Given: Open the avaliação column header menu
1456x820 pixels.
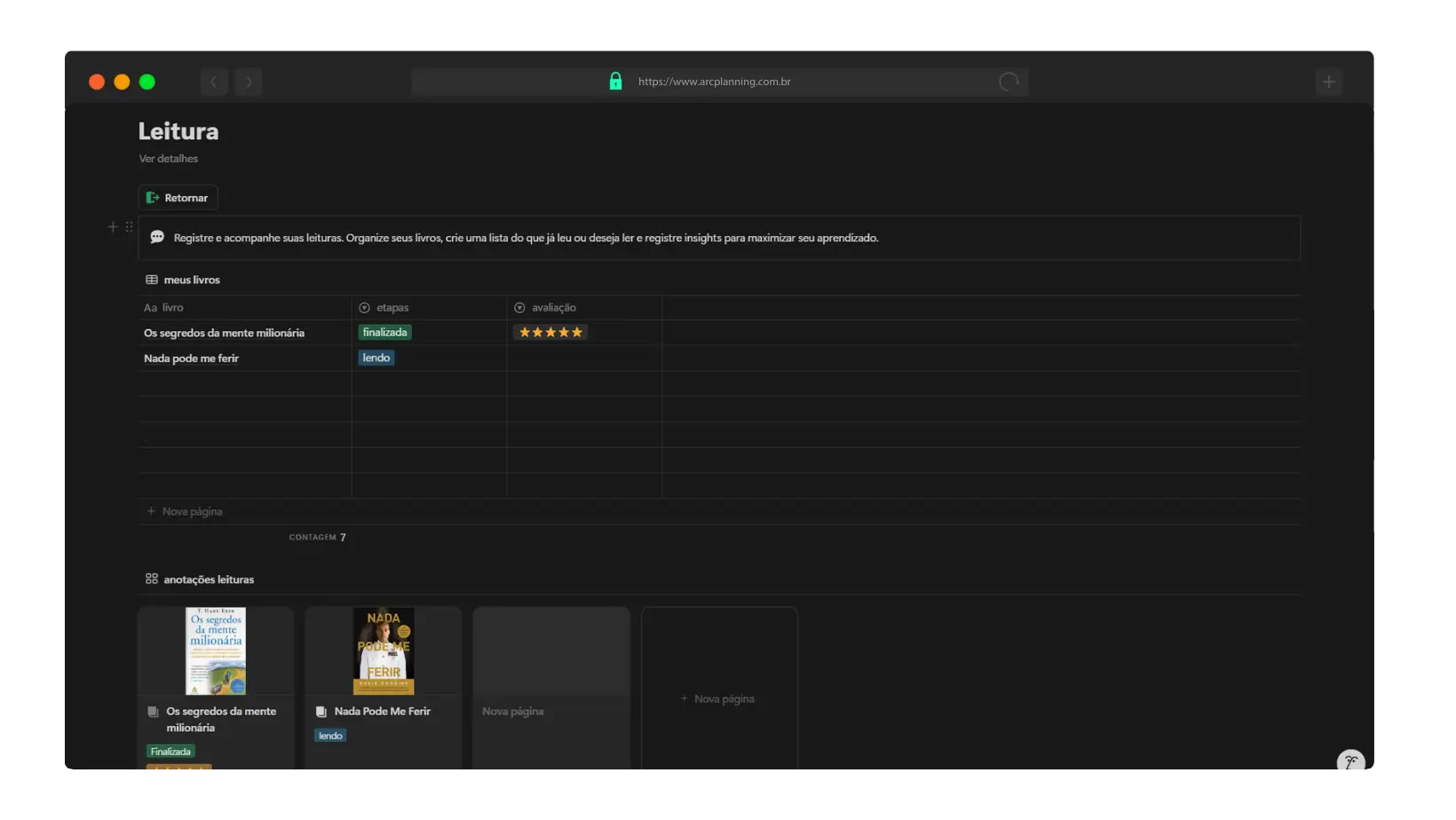Looking at the screenshot, I should 553,308.
